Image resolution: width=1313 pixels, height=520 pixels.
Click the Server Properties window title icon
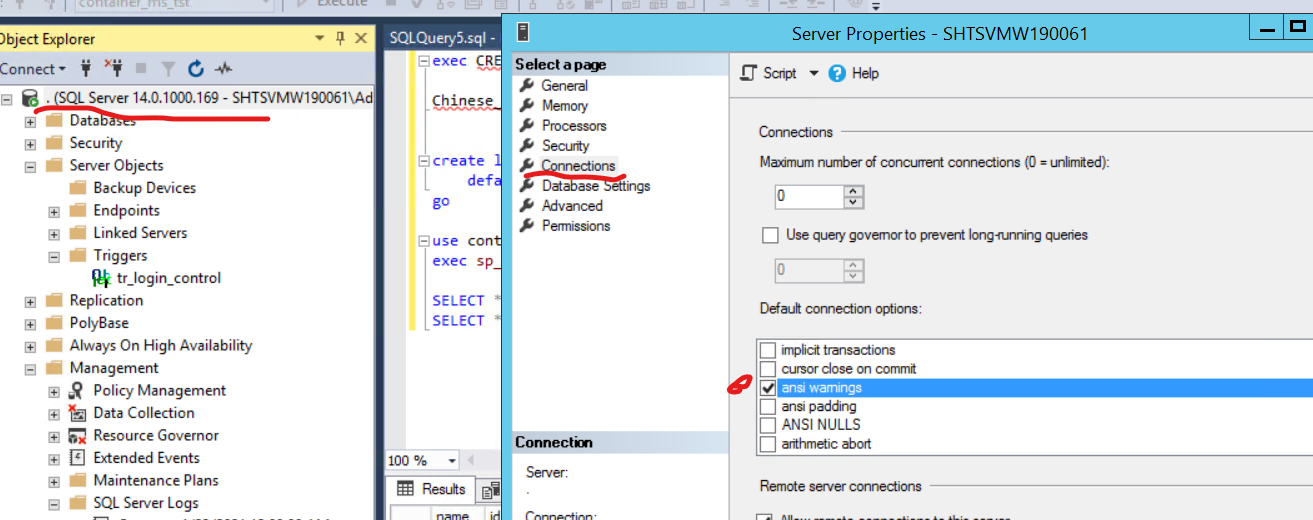[x=524, y=32]
